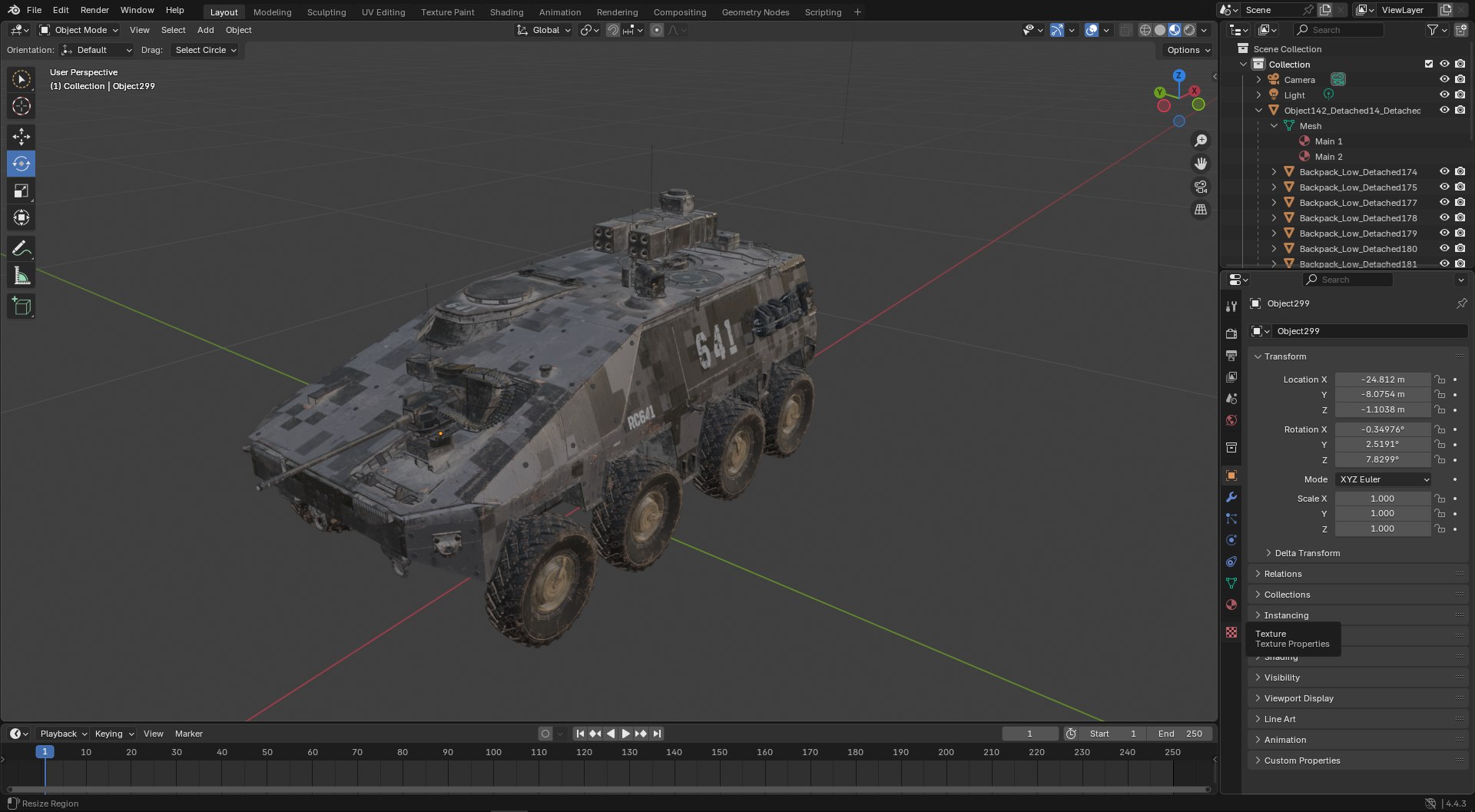Open the Physics properties tab
Viewport: 1475px width, 812px height.
tap(1231, 540)
